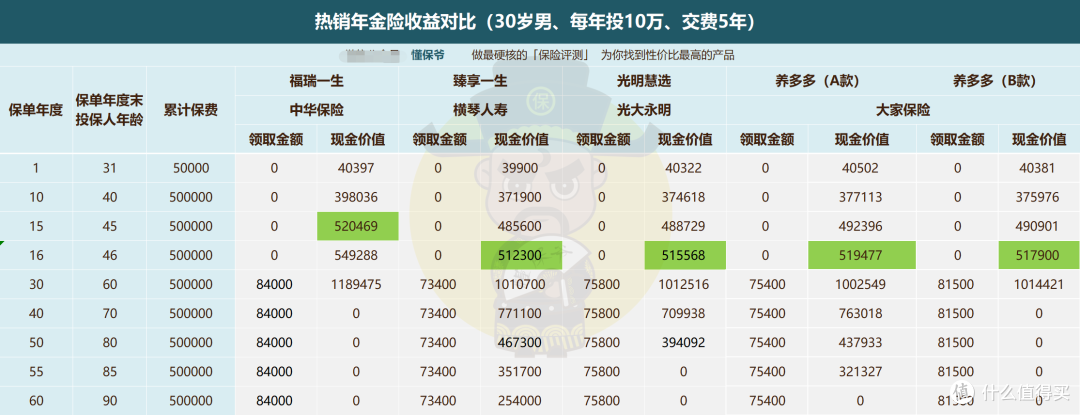The image size is (1080, 415).
Task: Select the '保单年度' column header
Action: pos(36,110)
